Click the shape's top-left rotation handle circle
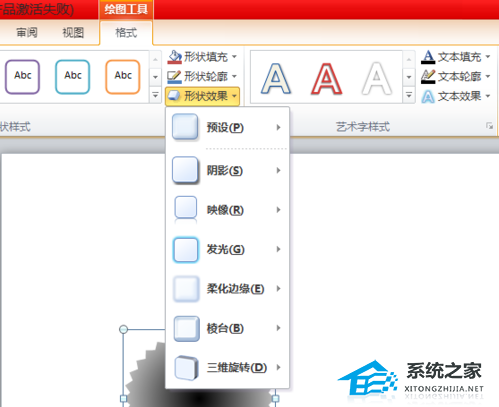Viewport: 499px width, 407px height. (x=123, y=329)
